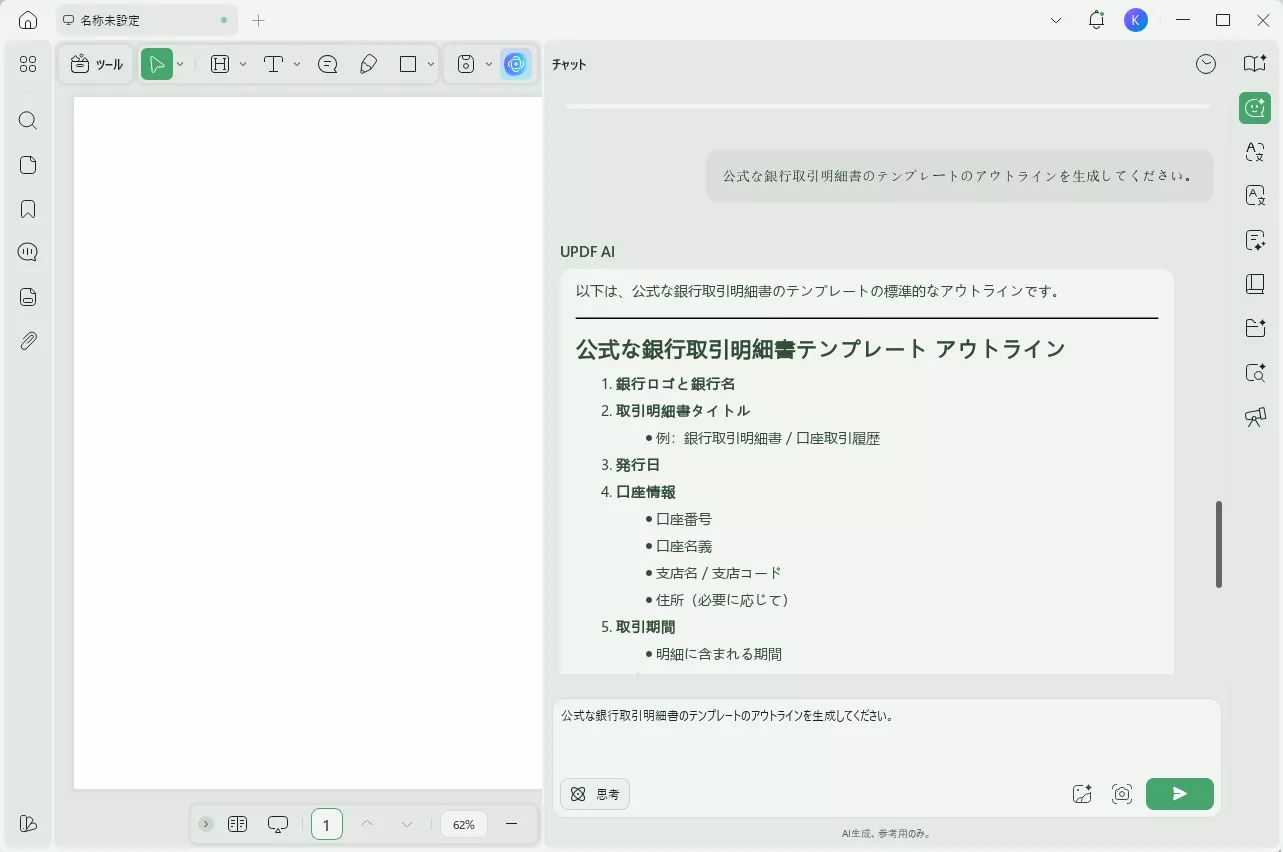The image size is (1283, 852).
Task: Open chat history clock icon
Action: pos(1205,63)
